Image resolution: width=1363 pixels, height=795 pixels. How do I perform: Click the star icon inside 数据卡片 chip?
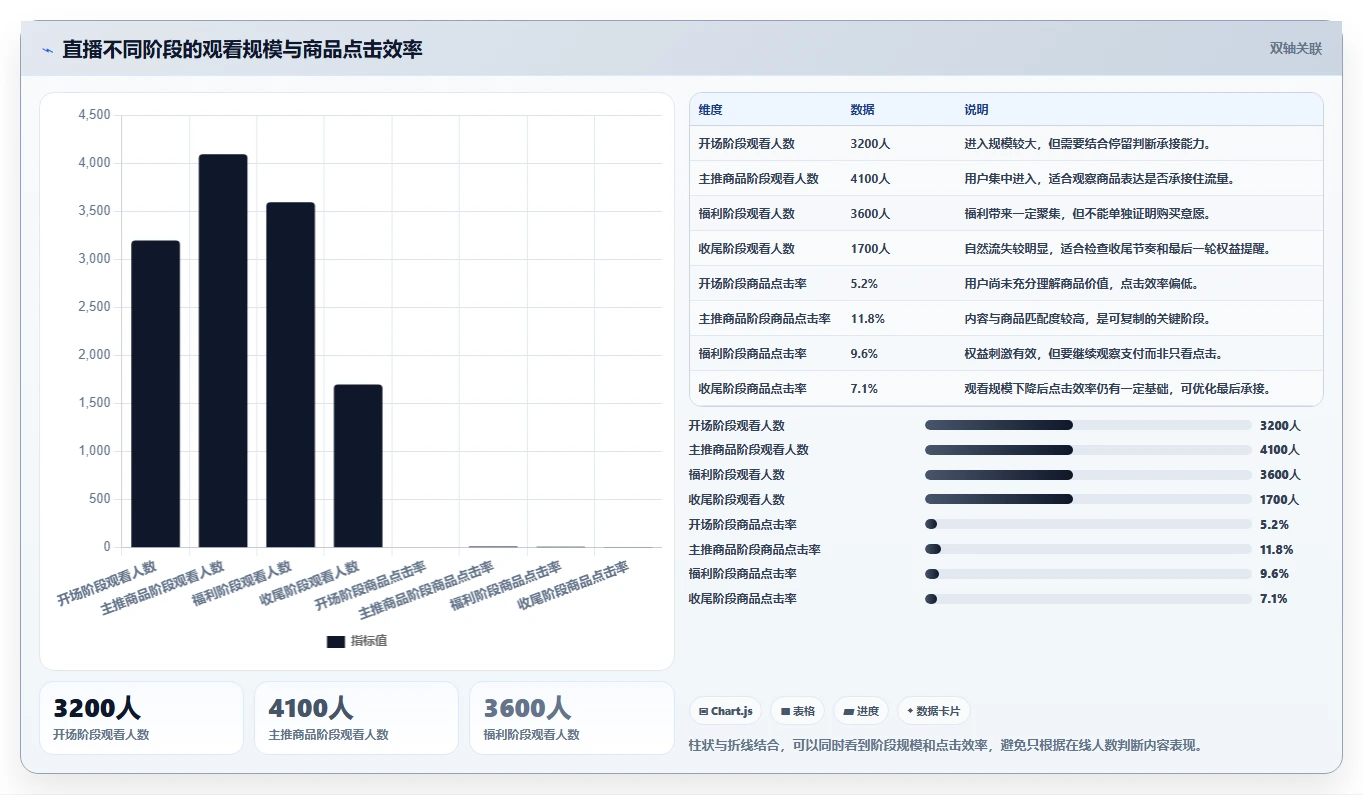tap(910, 712)
